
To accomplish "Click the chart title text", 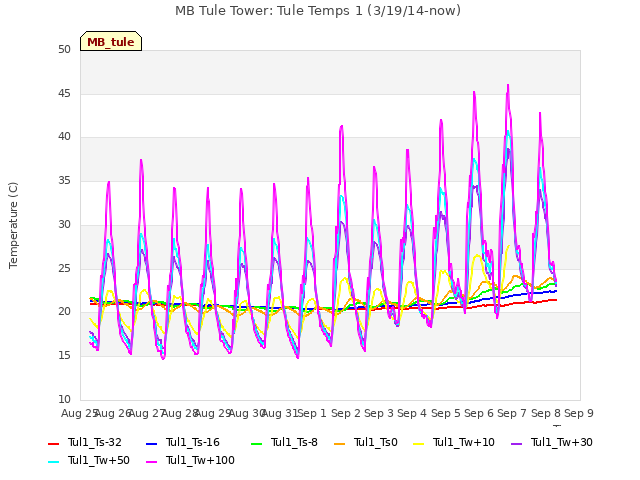I will [x=318, y=10].
